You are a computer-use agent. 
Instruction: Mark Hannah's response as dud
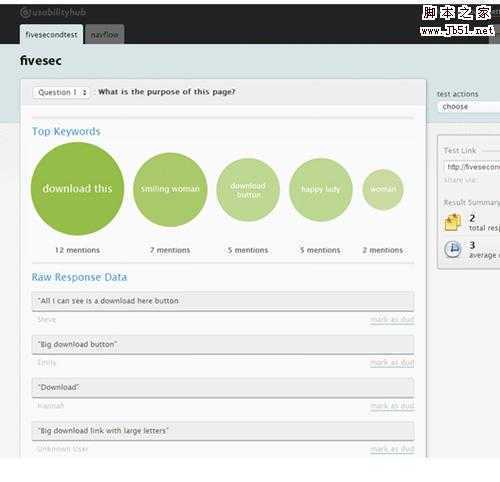392,406
